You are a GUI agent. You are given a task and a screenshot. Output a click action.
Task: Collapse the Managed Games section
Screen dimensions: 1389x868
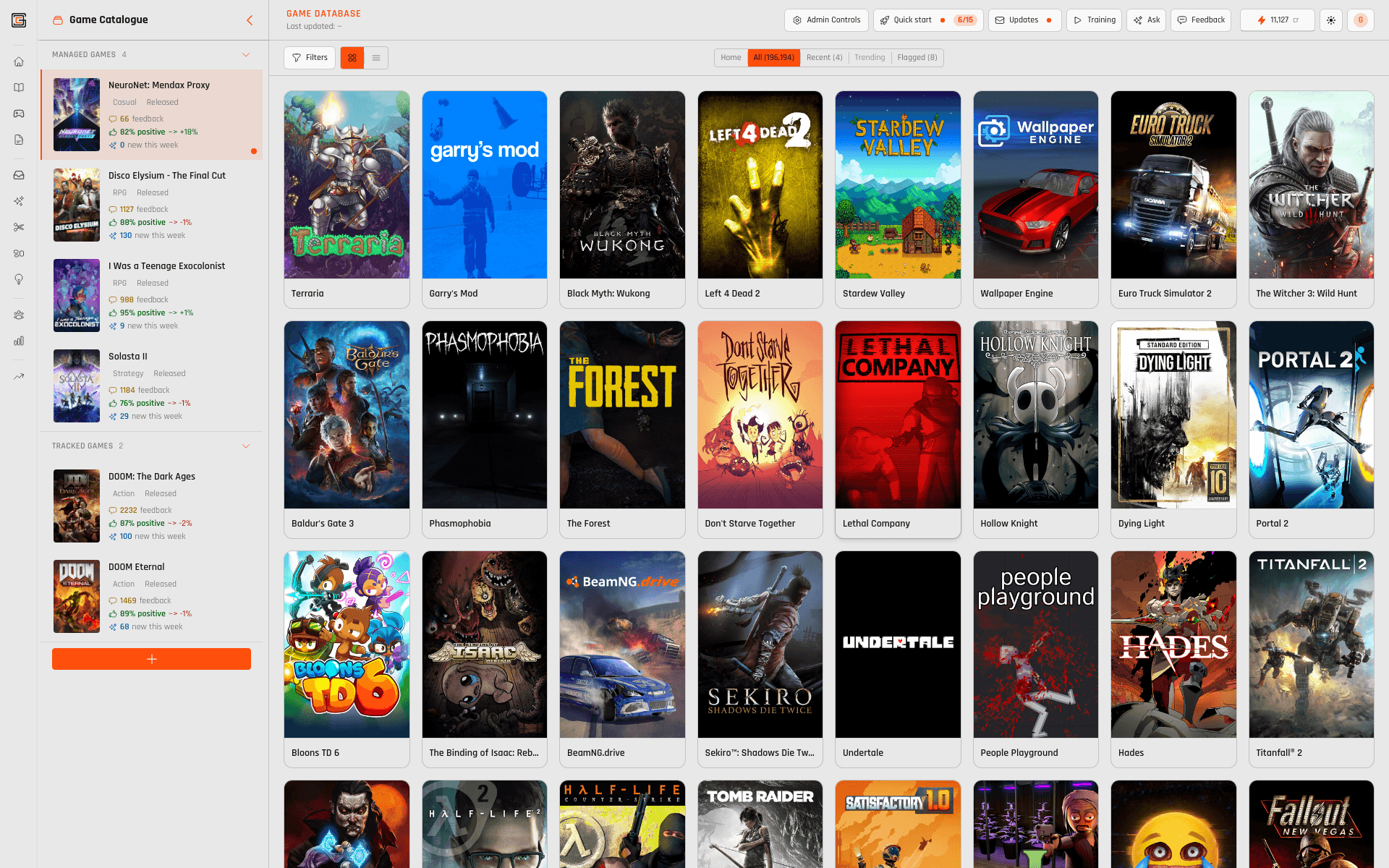pos(246,55)
